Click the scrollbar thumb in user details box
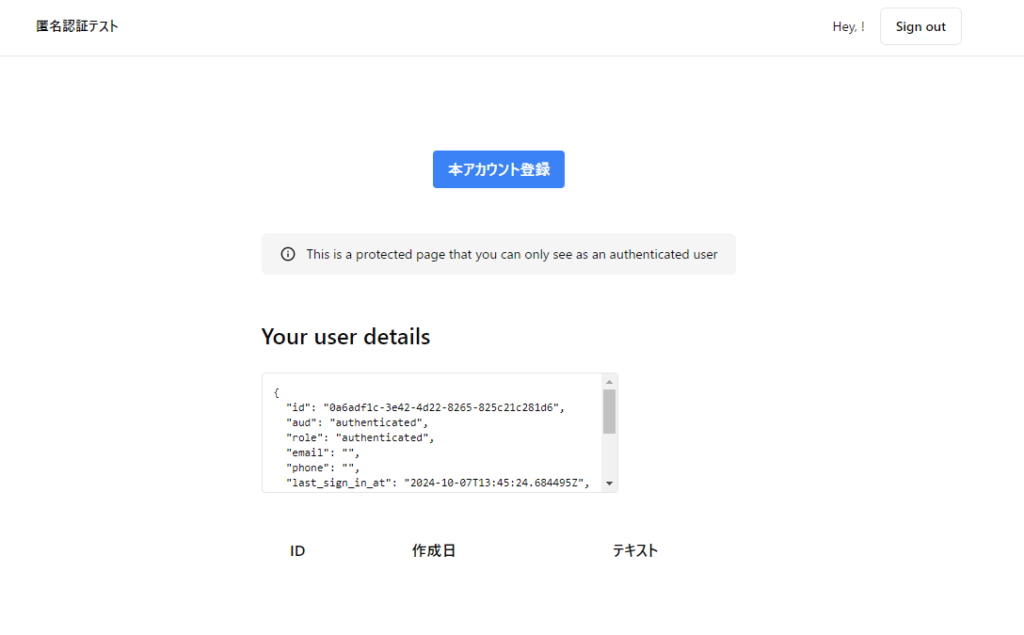Screen dimensions: 1024x635 pyautogui.click(x=609, y=411)
